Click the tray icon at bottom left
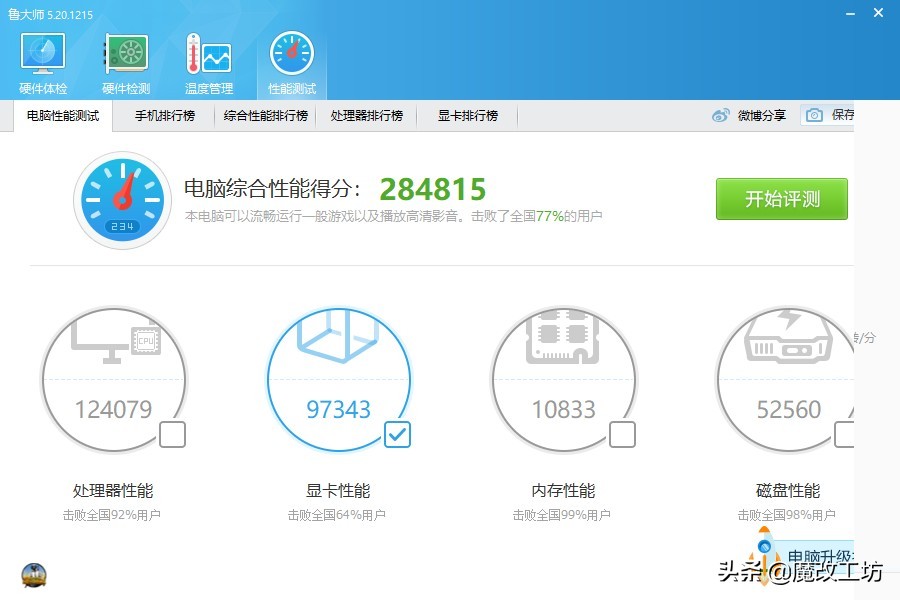 pyautogui.click(x=33, y=576)
